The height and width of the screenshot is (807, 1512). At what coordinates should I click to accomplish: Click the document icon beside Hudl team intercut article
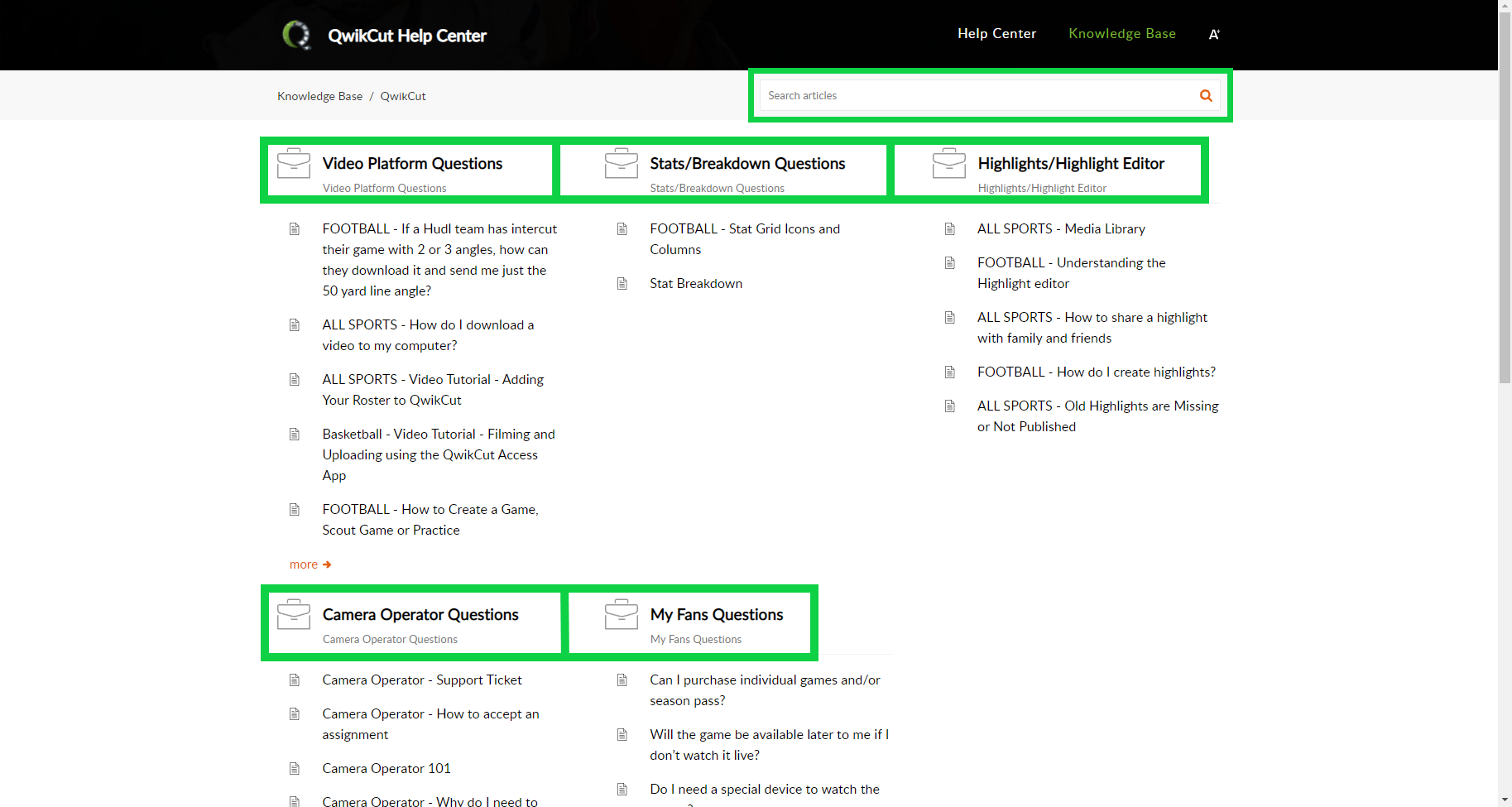point(295,229)
